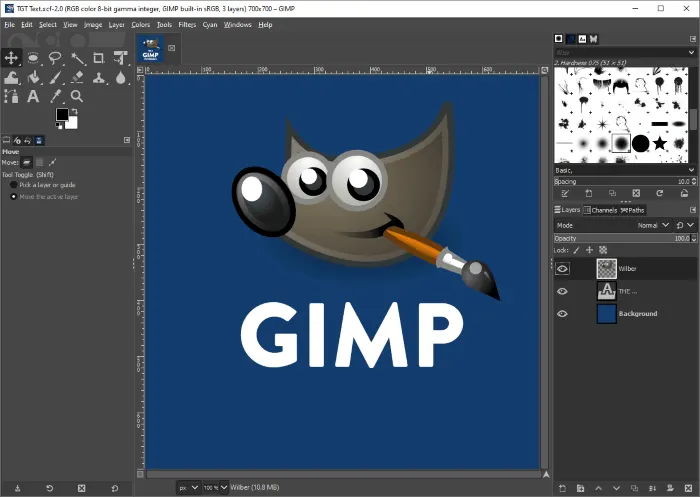Screen dimensions: 700x497
Task: Select the Paths tool
Action: (x=11, y=96)
